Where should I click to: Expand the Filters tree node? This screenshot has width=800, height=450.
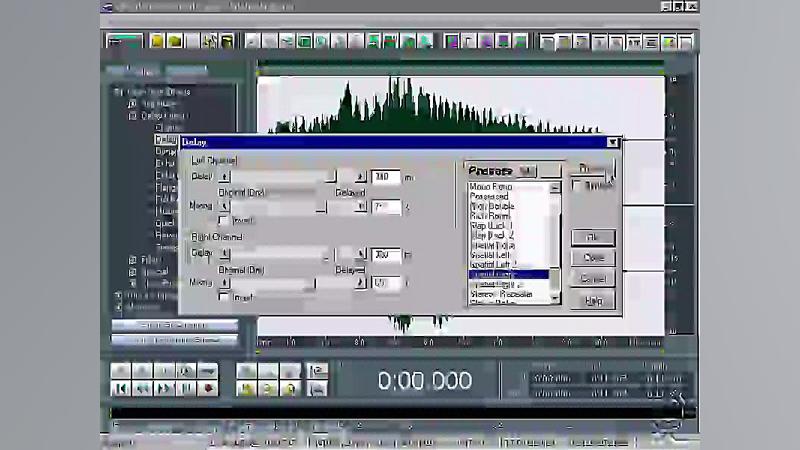(133, 260)
